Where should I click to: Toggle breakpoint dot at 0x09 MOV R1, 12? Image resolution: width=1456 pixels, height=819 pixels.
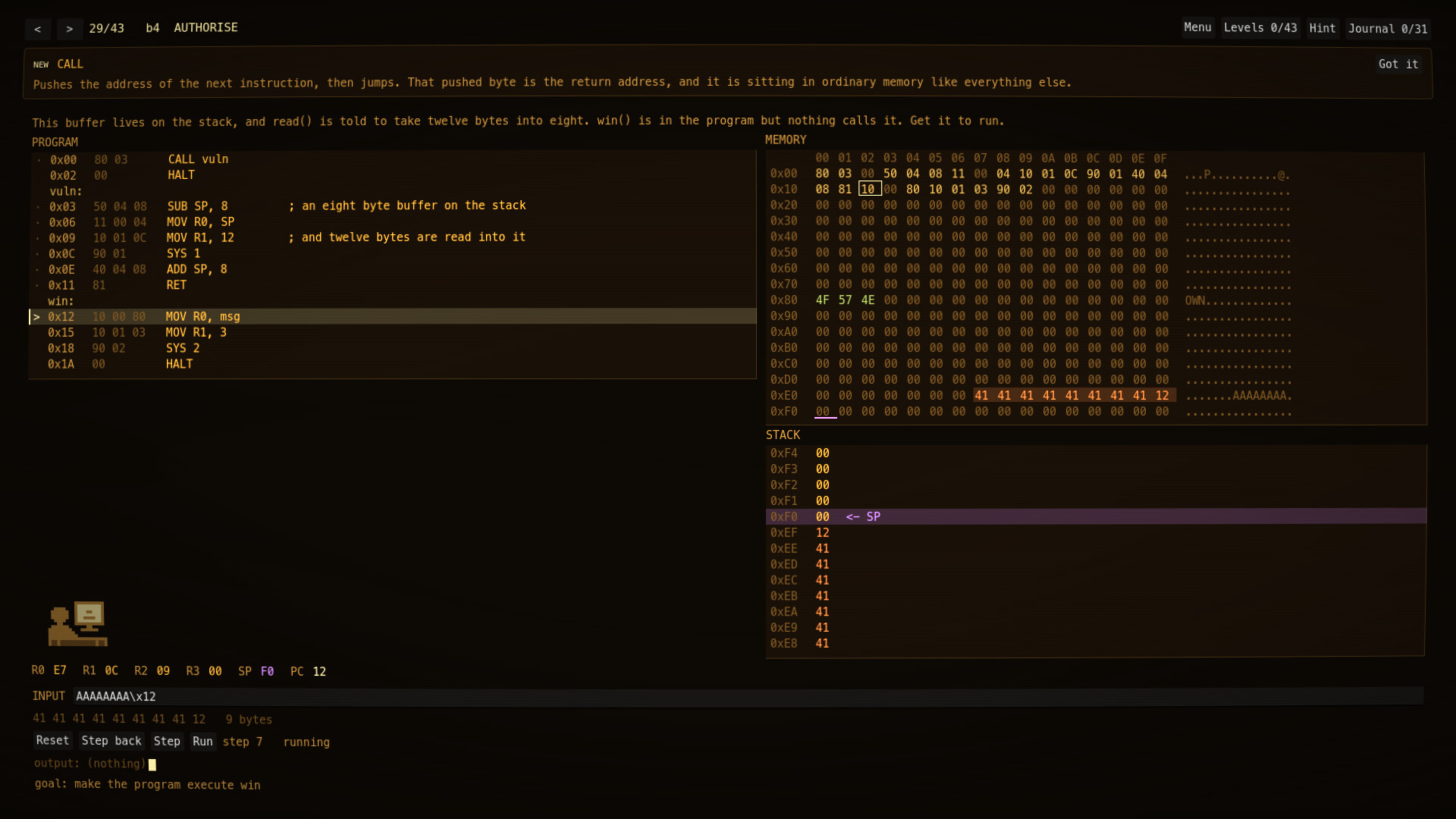[x=38, y=239]
